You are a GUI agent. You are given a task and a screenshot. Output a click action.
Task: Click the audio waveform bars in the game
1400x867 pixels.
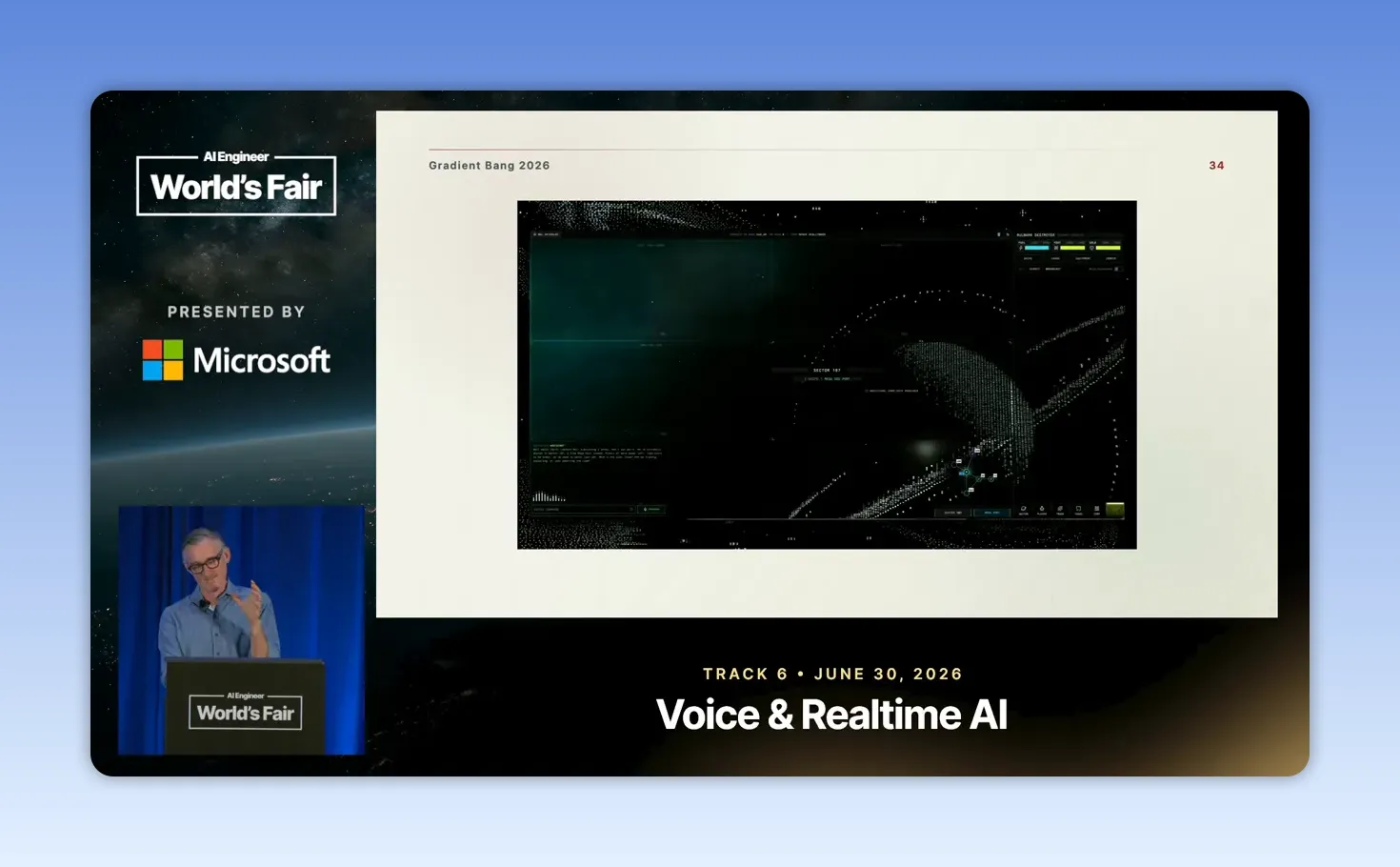click(549, 496)
